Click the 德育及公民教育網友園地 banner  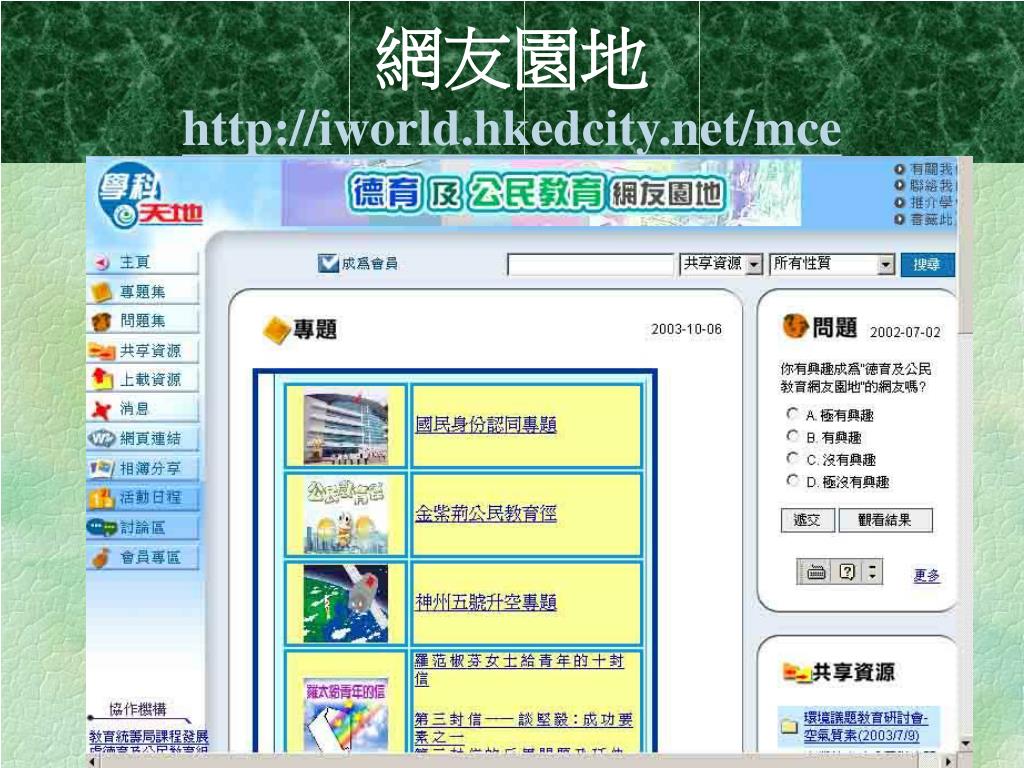click(x=541, y=193)
